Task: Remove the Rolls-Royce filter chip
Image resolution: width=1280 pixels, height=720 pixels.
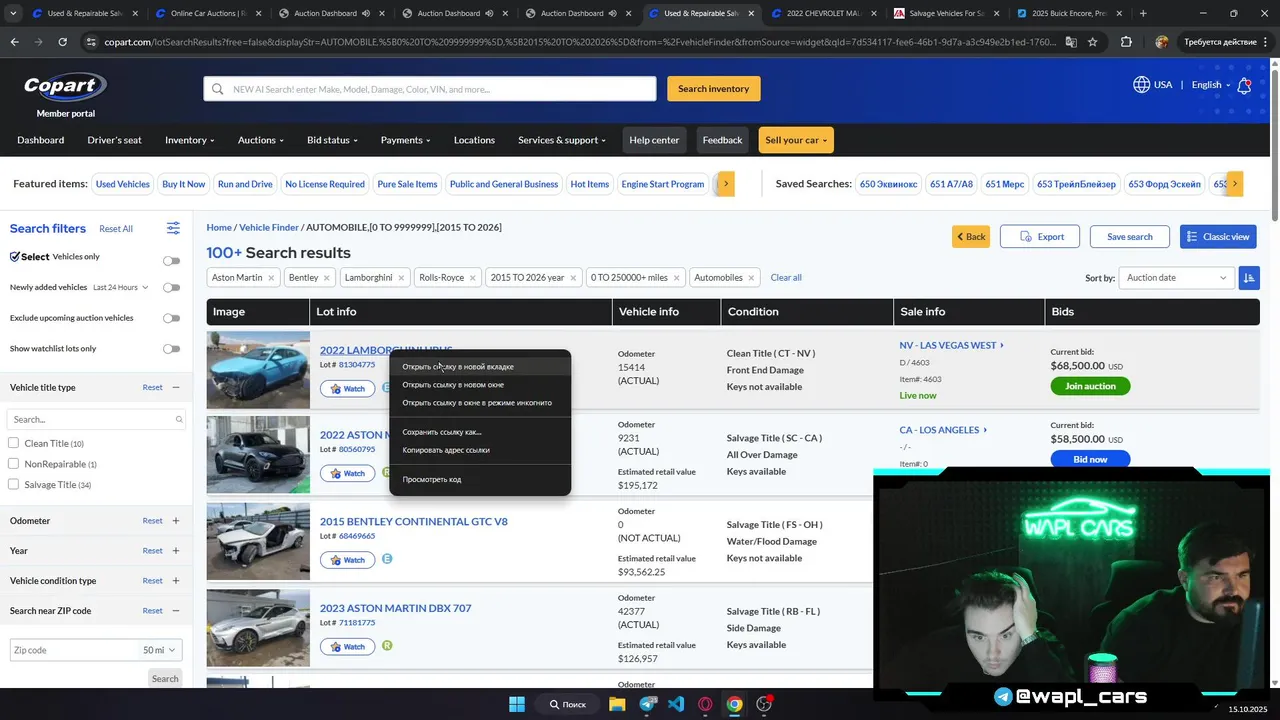Action: click(472, 278)
